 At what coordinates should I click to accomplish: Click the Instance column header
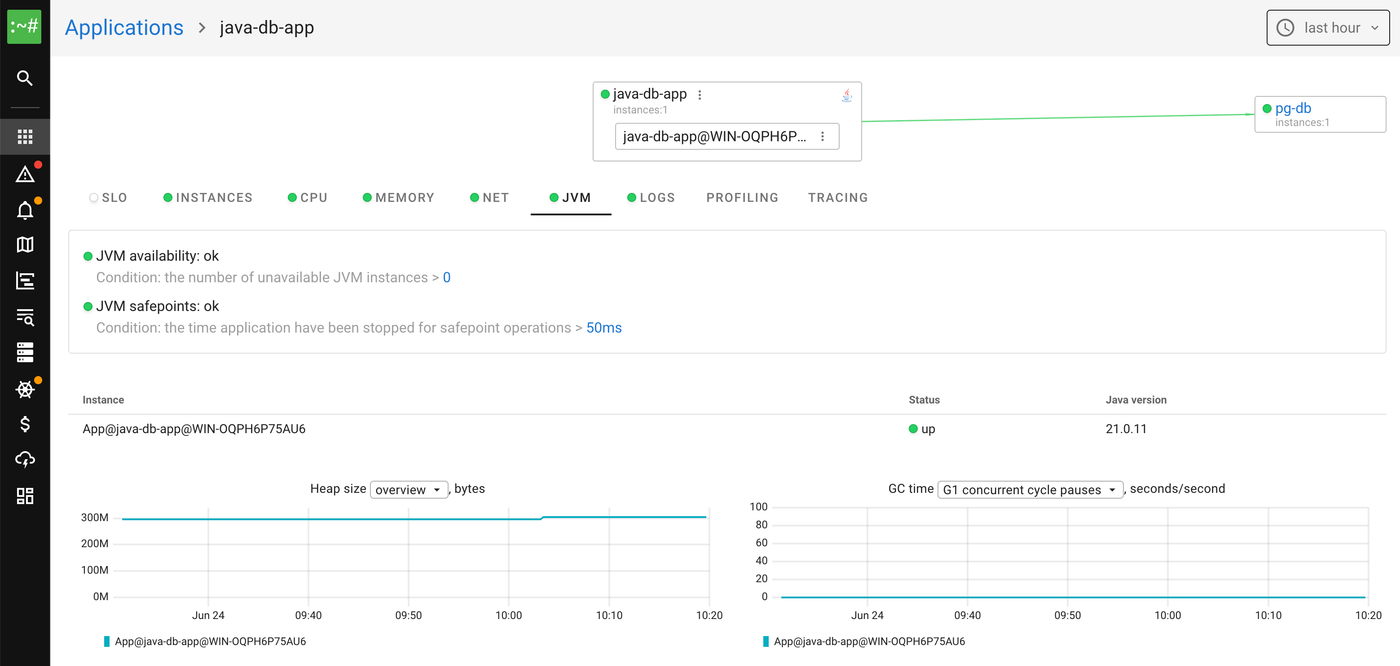pyautogui.click(x=103, y=400)
